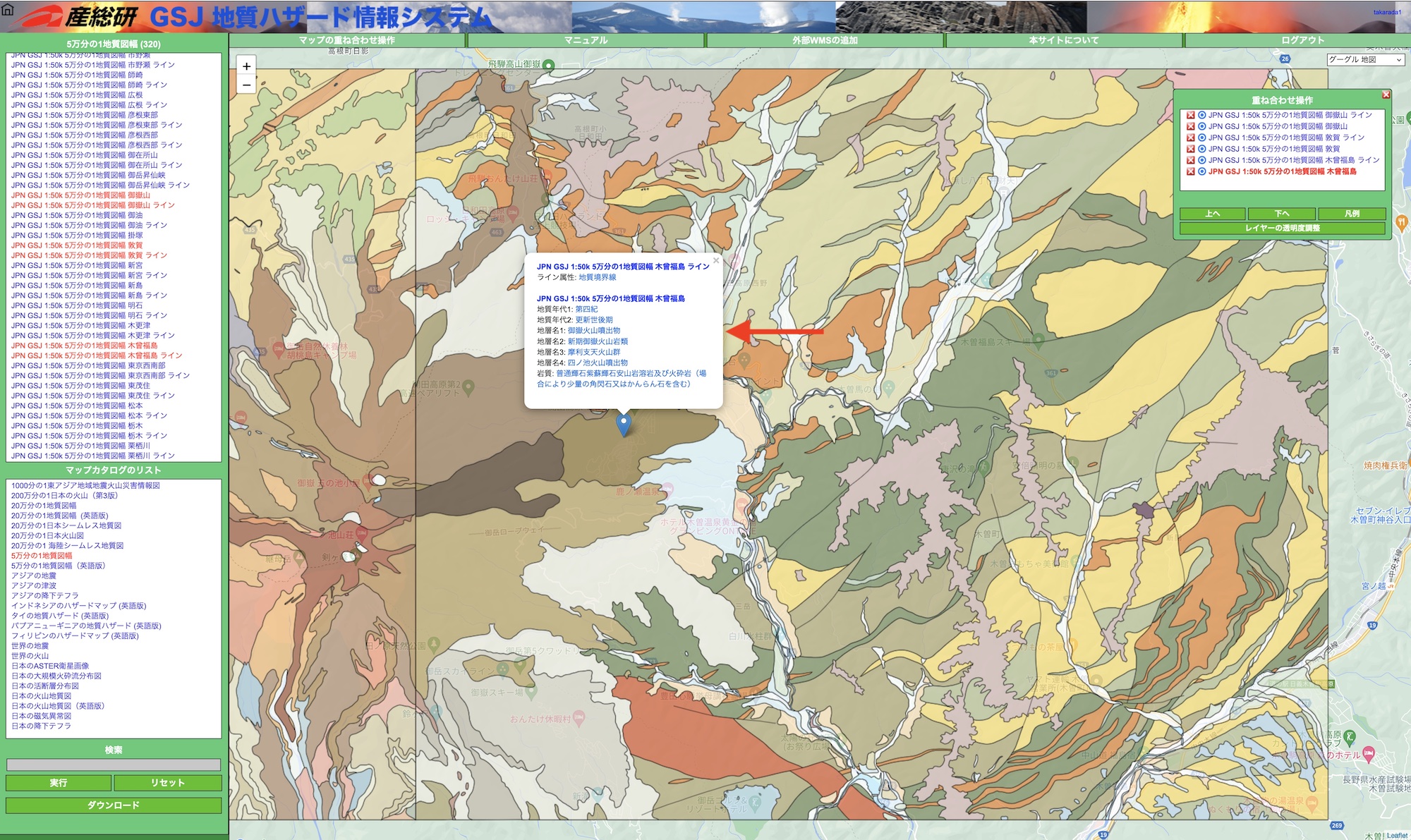The width and height of the screenshot is (1411, 840).
Task: Select layer 御在所山 (non-line) in list
Action: tap(85, 155)
